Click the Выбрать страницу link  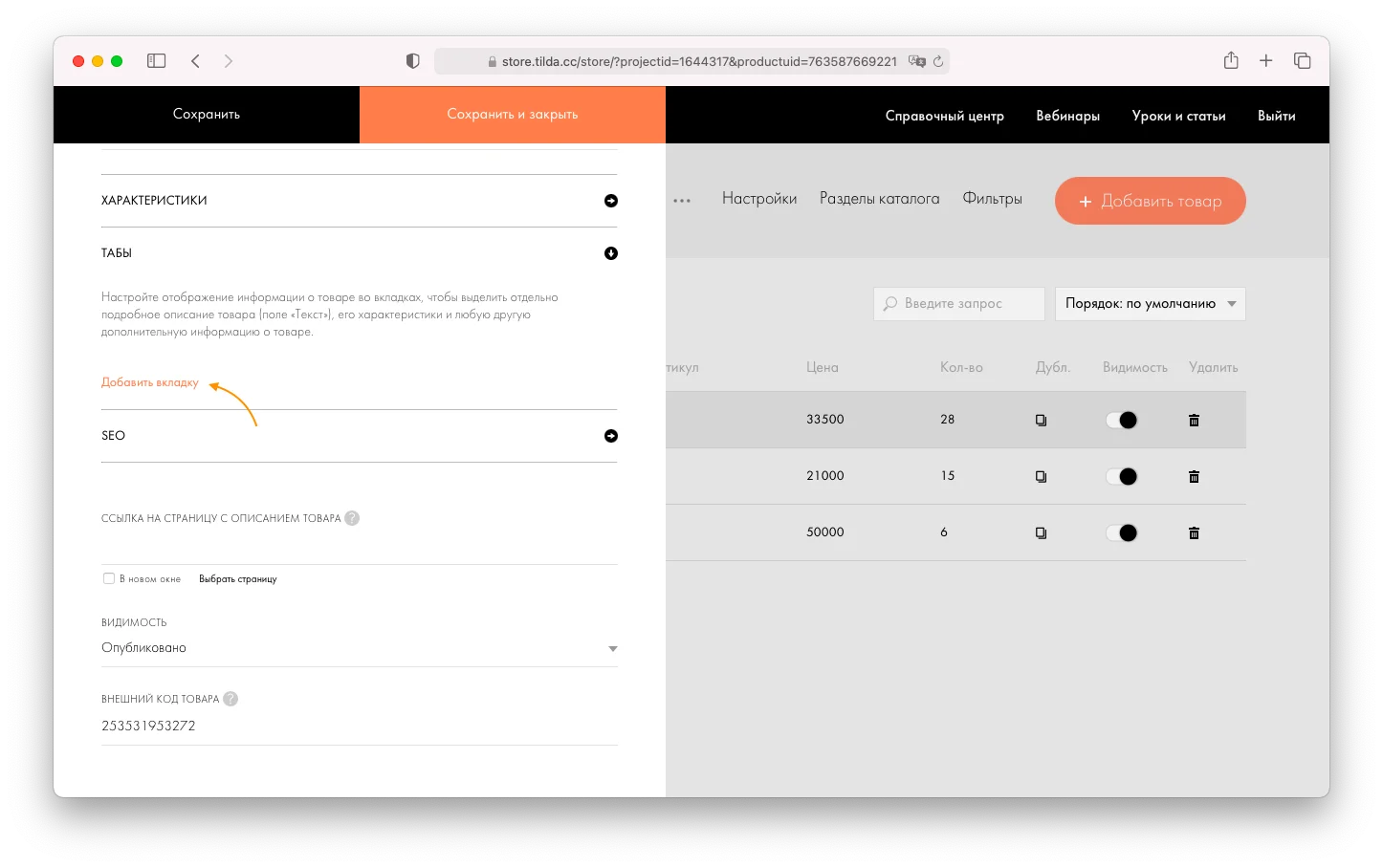[238, 579]
